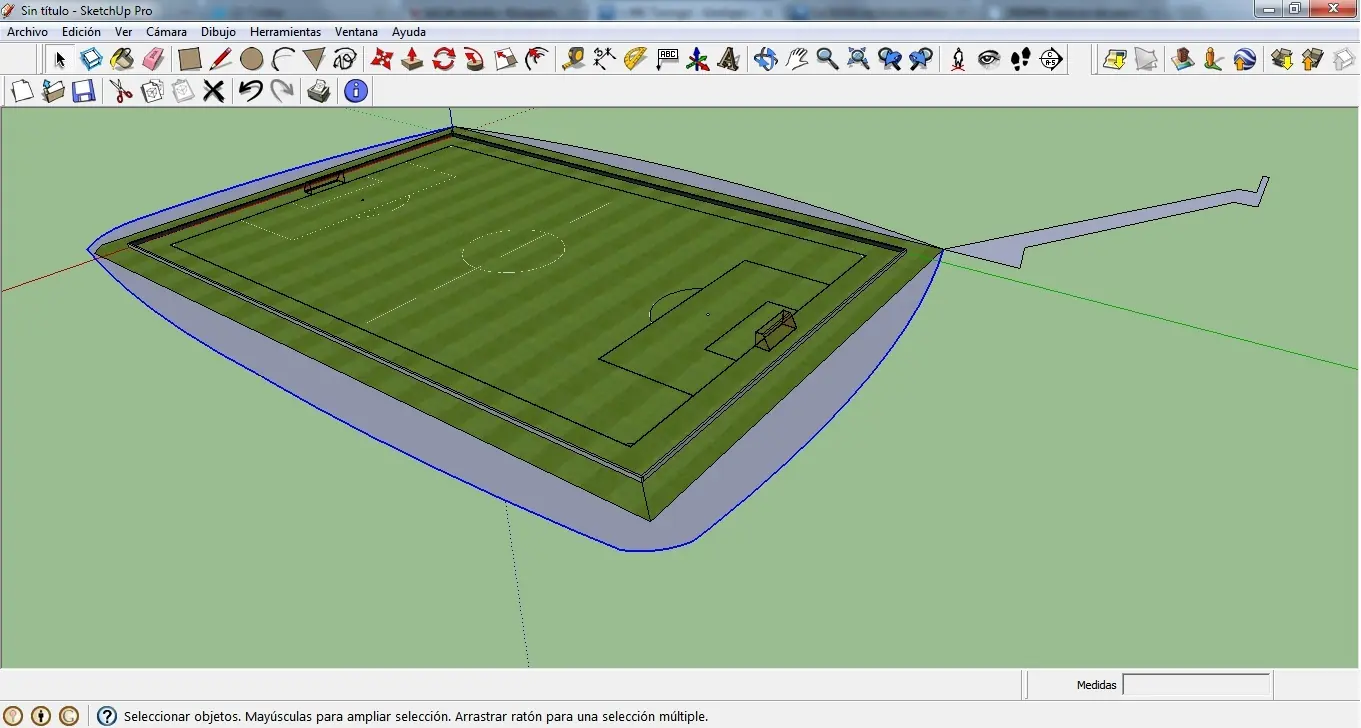Screen dimensions: 1361x728
Task: Pick the Pan hand tool
Action: (797, 59)
